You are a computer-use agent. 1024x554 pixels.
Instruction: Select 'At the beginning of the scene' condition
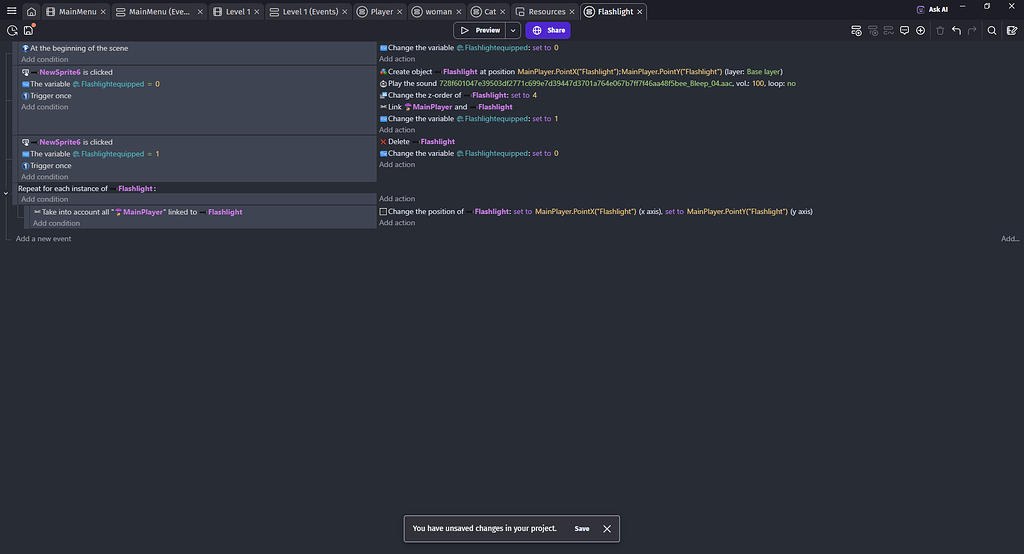(x=75, y=48)
